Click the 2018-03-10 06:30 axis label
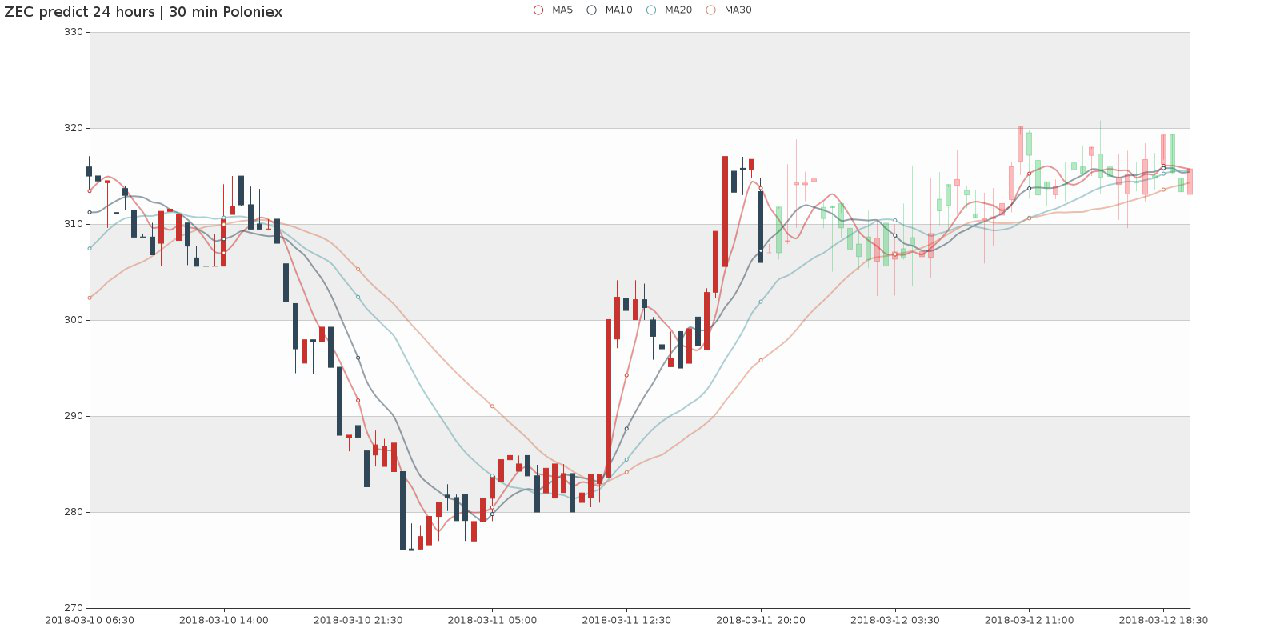This screenshot has height=640, width=1280. [x=90, y=620]
